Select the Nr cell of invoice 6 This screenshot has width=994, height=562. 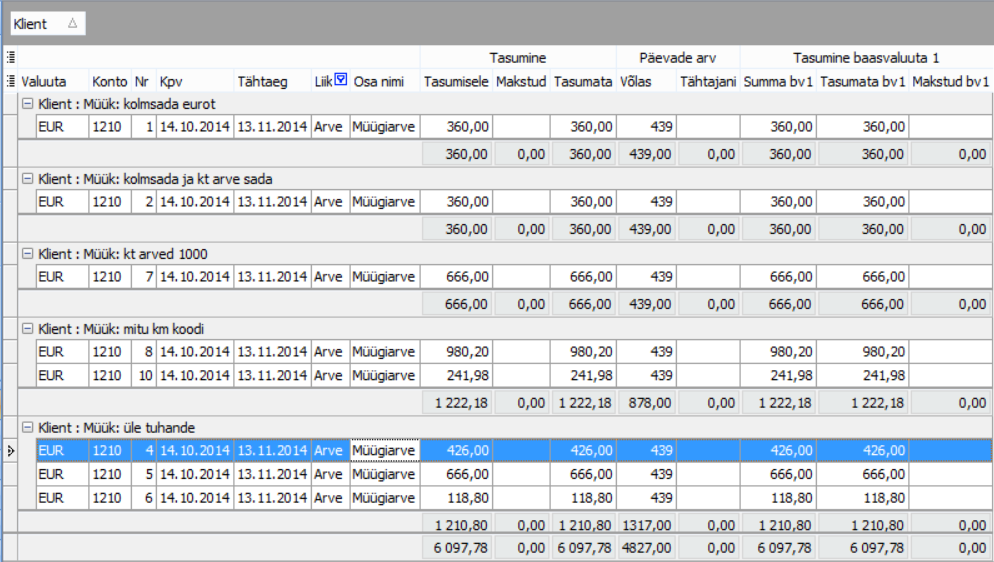pyautogui.click(x=144, y=498)
